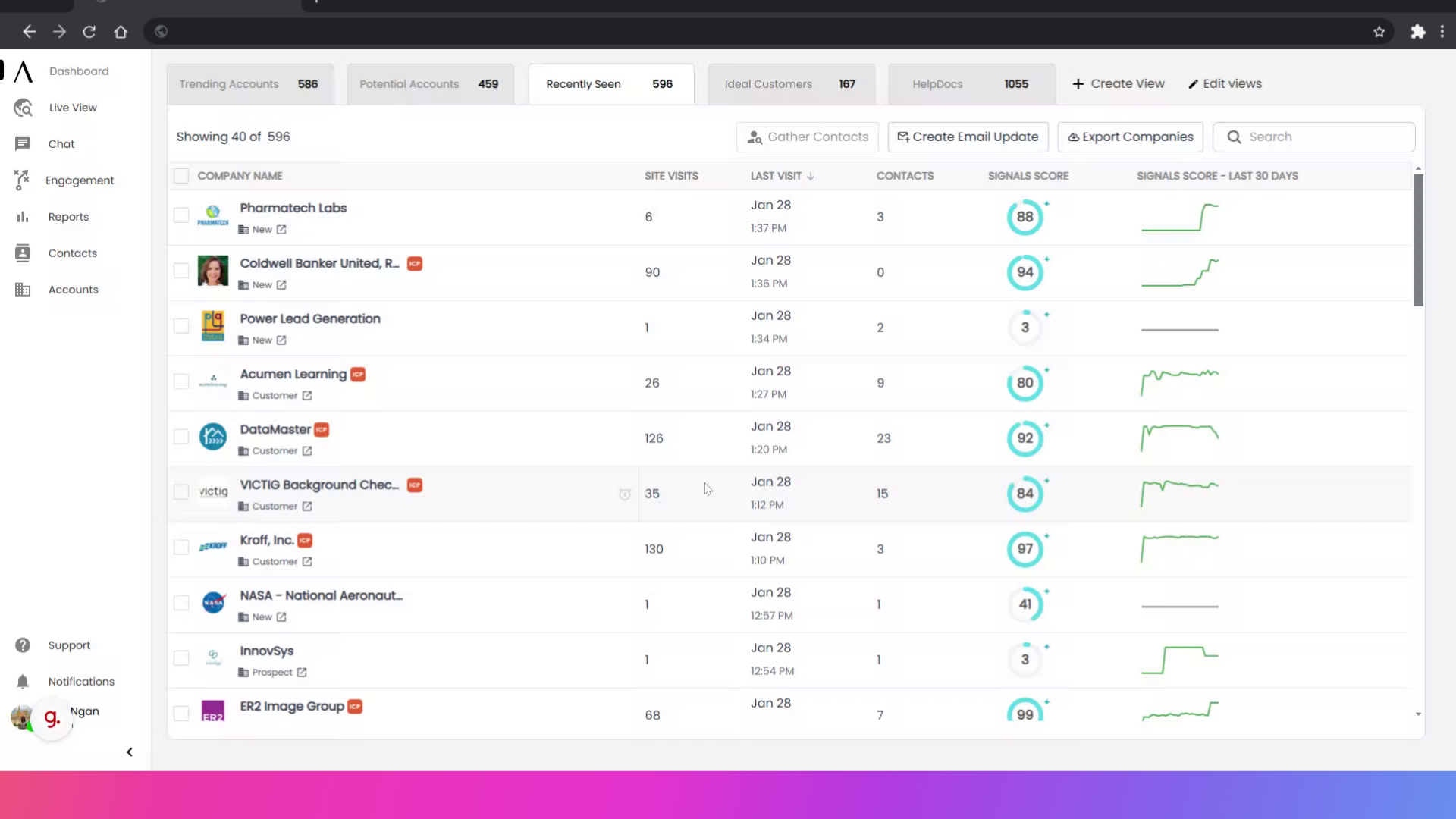Toggle the select-all checkbox in the header
The image size is (1456, 819).
(181, 176)
